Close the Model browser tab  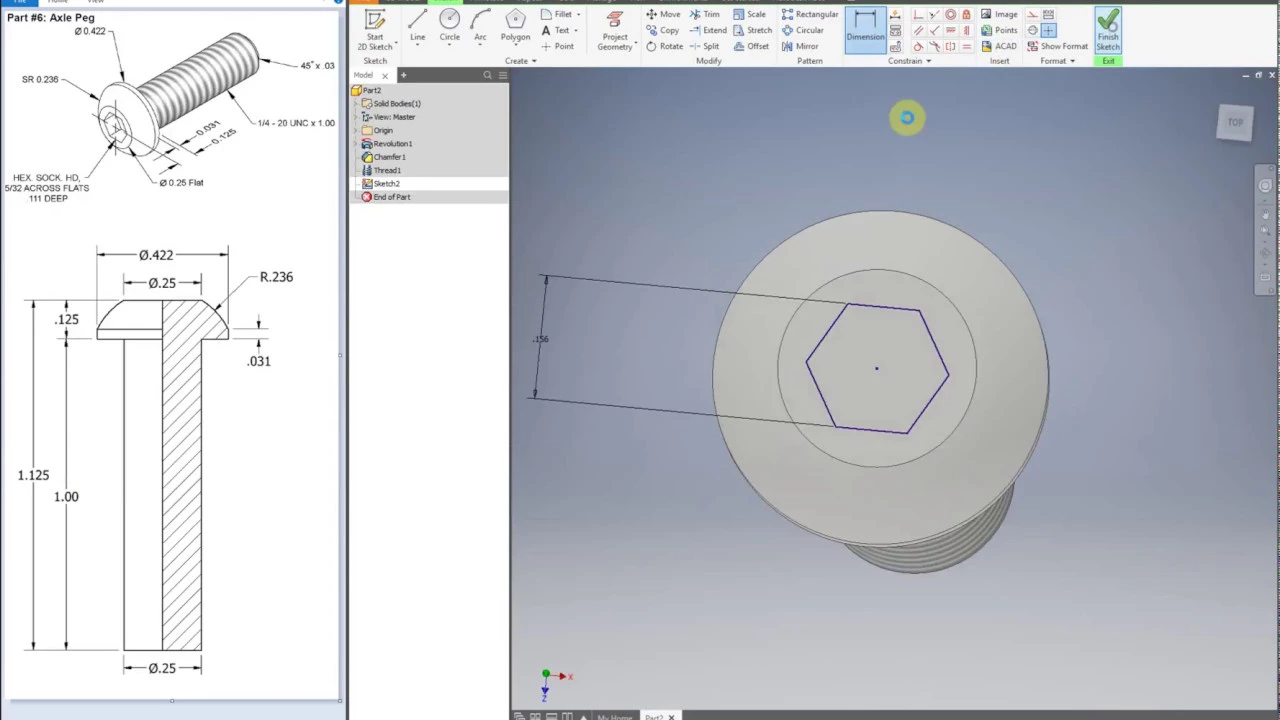pos(384,76)
